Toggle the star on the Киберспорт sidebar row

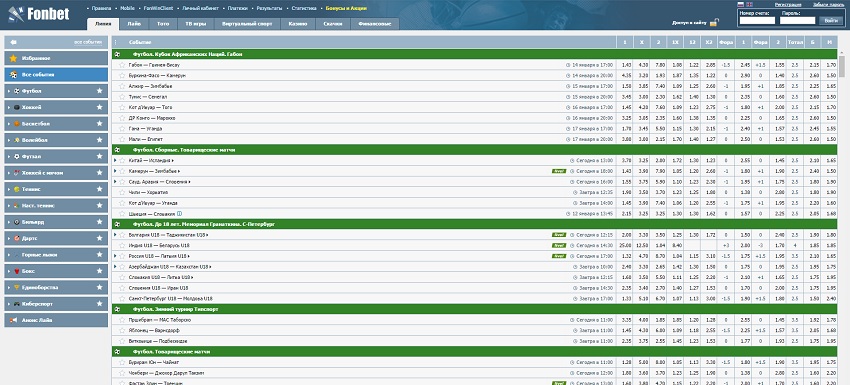99,304
